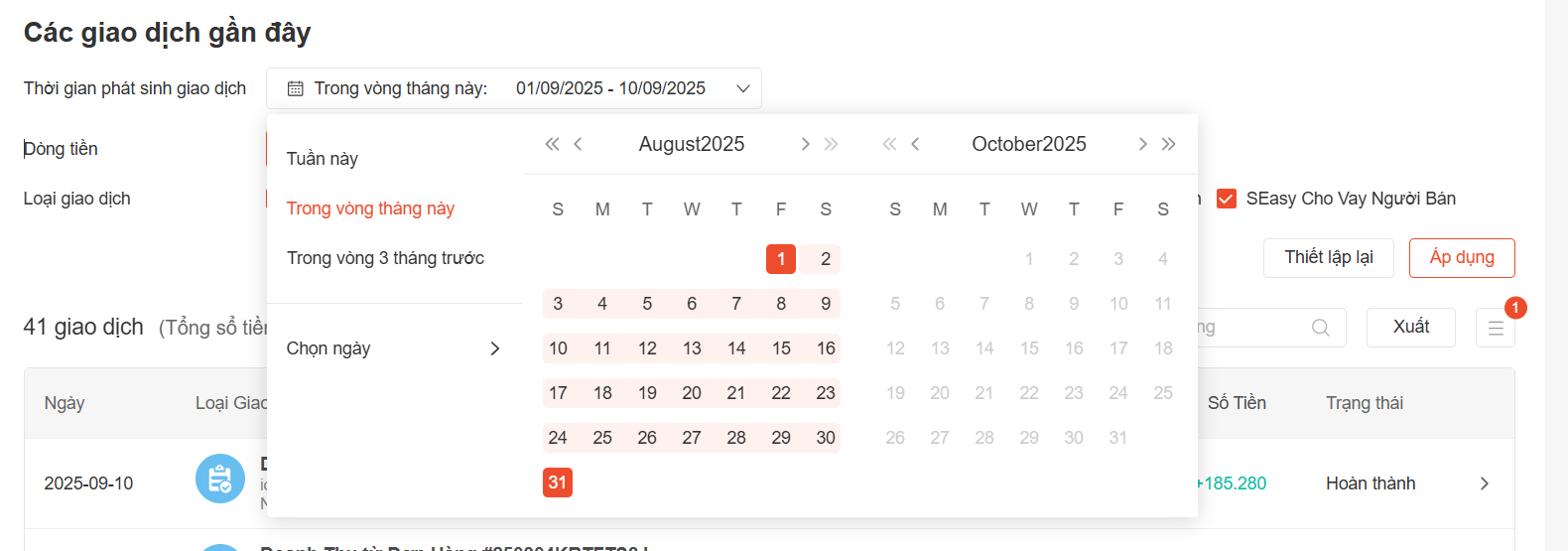Go back one month on October calendar
1568x551 pixels.
pyautogui.click(x=915, y=144)
